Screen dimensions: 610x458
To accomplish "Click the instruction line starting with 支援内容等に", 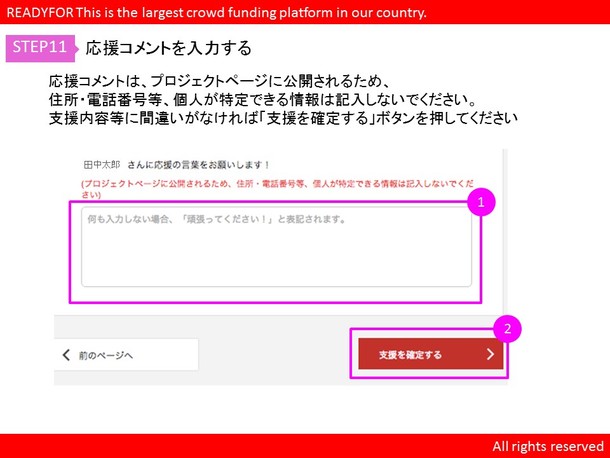I will pyautogui.click(x=282, y=118).
